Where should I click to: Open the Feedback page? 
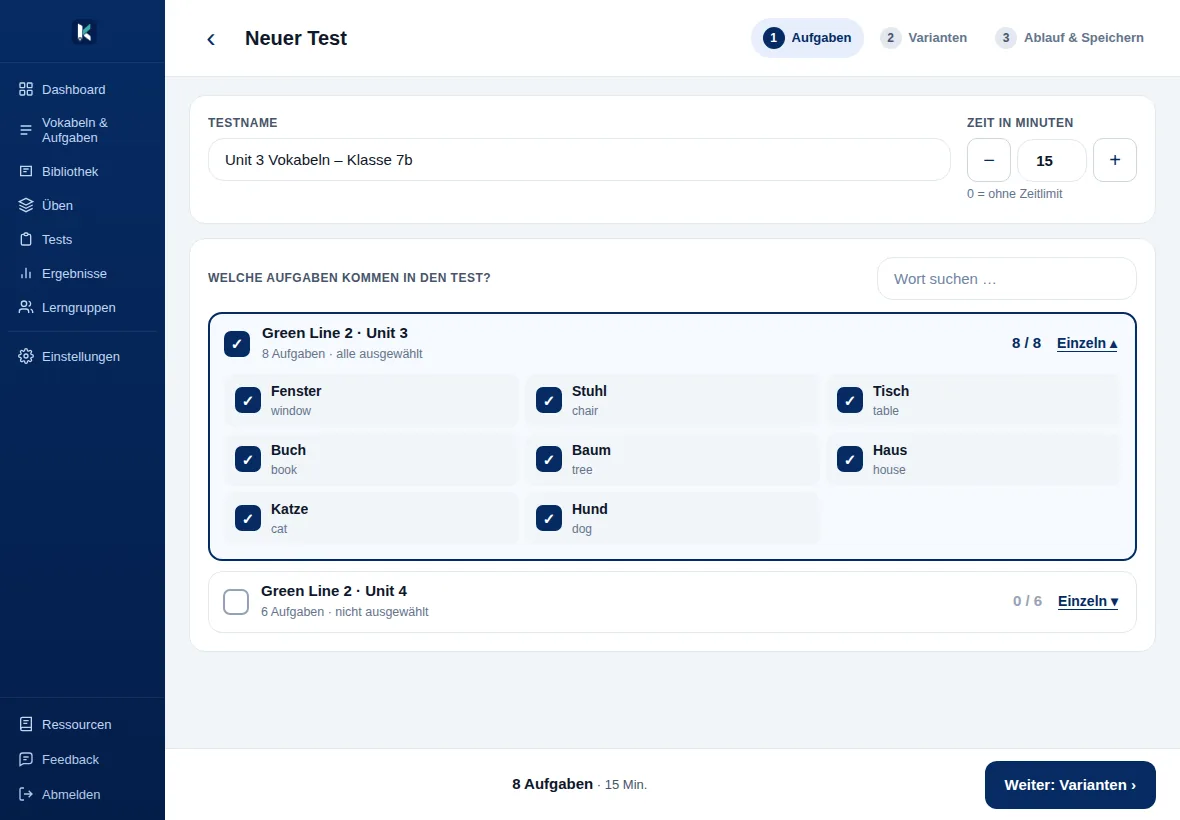pos(82,759)
